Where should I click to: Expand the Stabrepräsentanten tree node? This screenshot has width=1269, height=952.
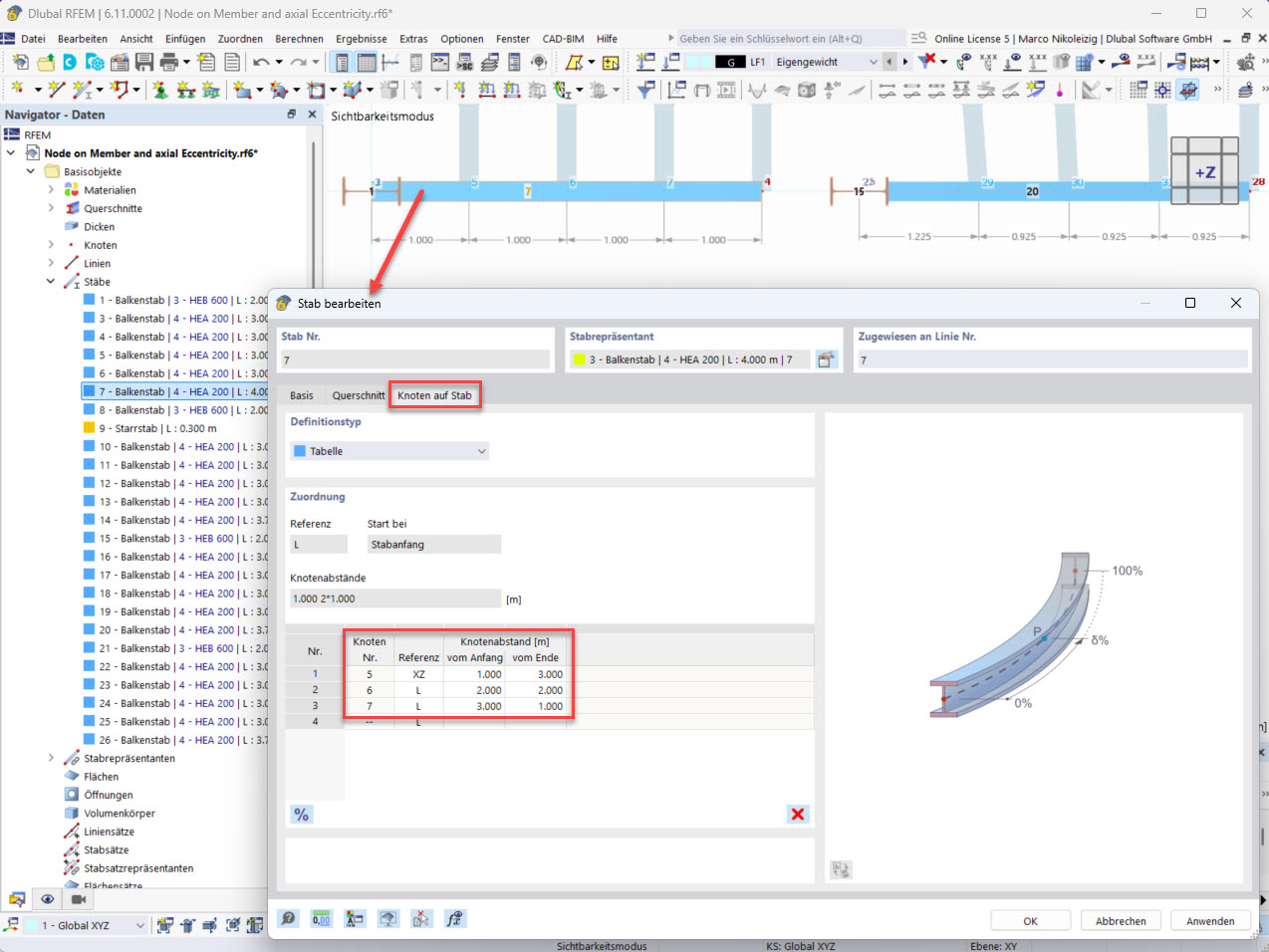click(51, 758)
